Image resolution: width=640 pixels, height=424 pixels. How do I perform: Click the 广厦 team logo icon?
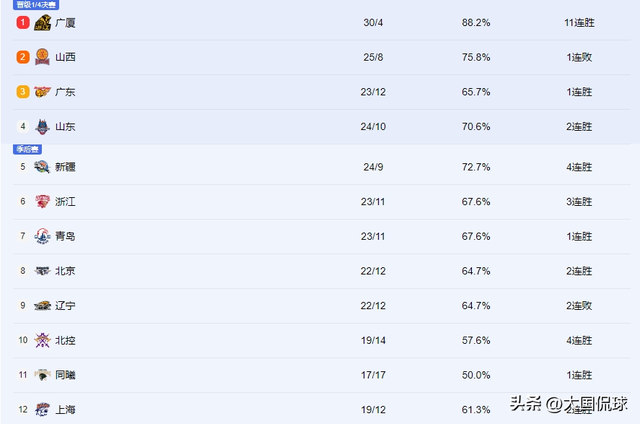click(42, 22)
